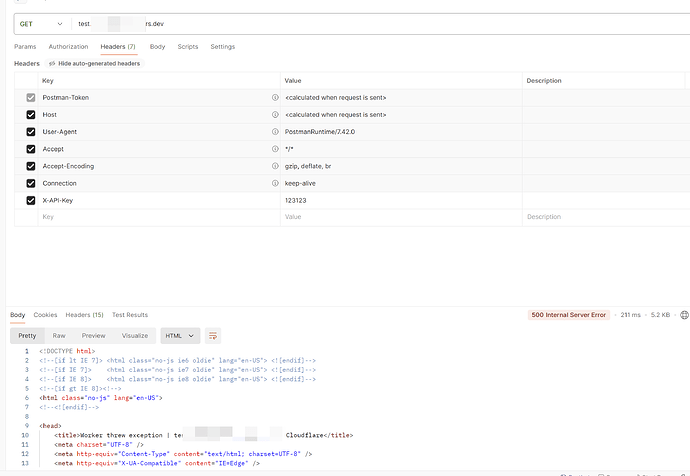Switch to the Visualize response view
Screen dimensions: 690x476
135,336
